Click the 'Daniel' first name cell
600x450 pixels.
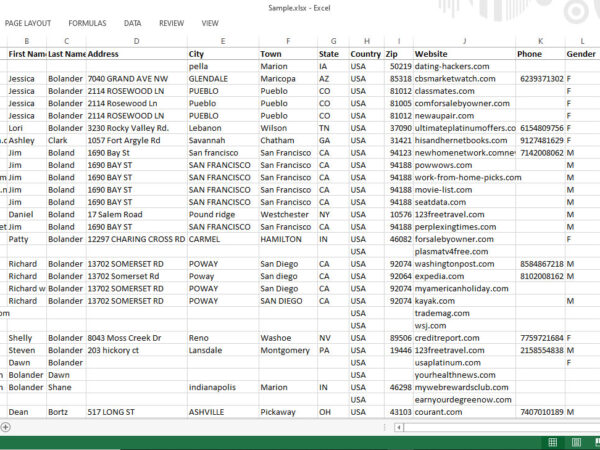click(x=27, y=214)
